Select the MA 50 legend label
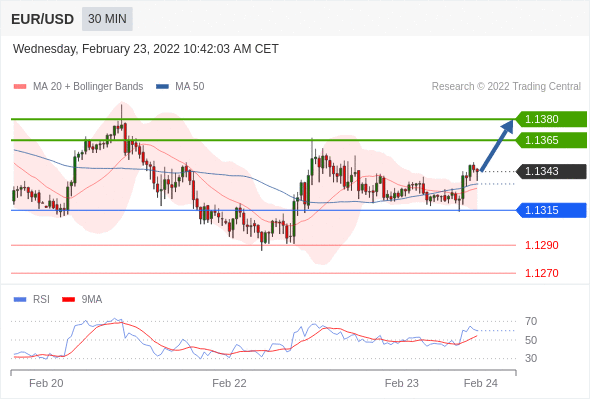This screenshot has width=590, height=400. [190, 87]
